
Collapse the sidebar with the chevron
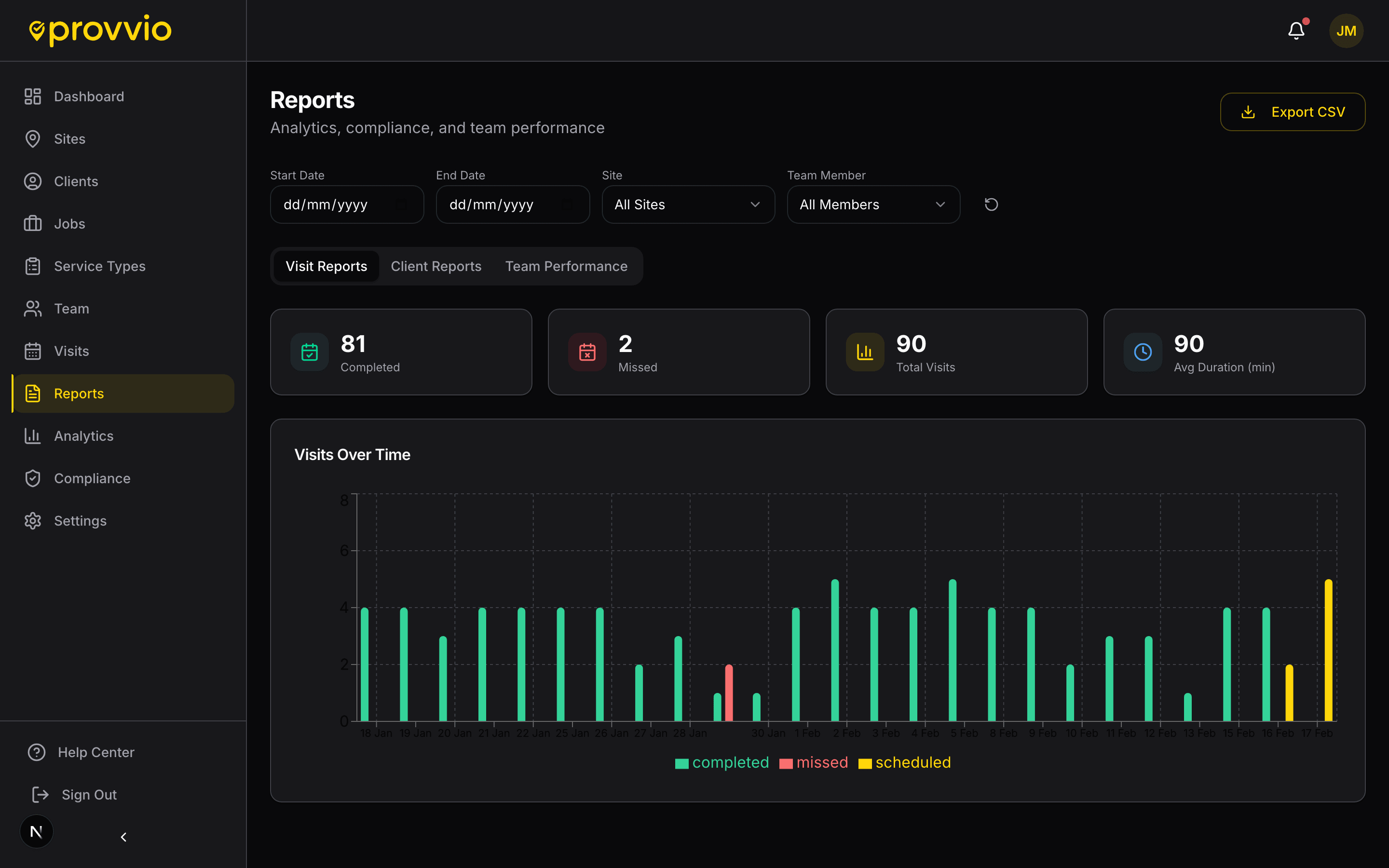[123, 837]
